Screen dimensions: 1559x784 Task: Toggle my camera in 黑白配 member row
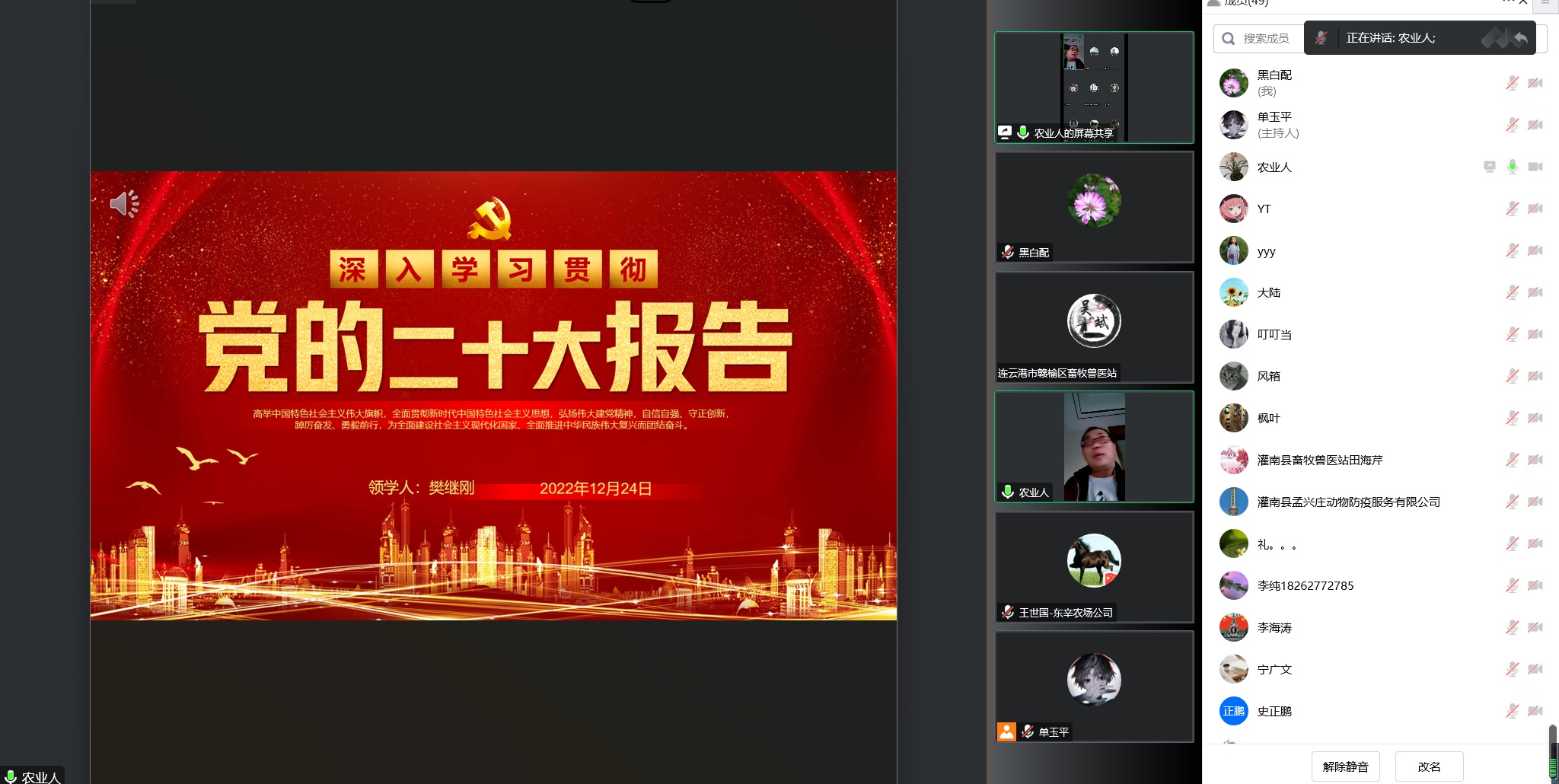tap(1535, 83)
